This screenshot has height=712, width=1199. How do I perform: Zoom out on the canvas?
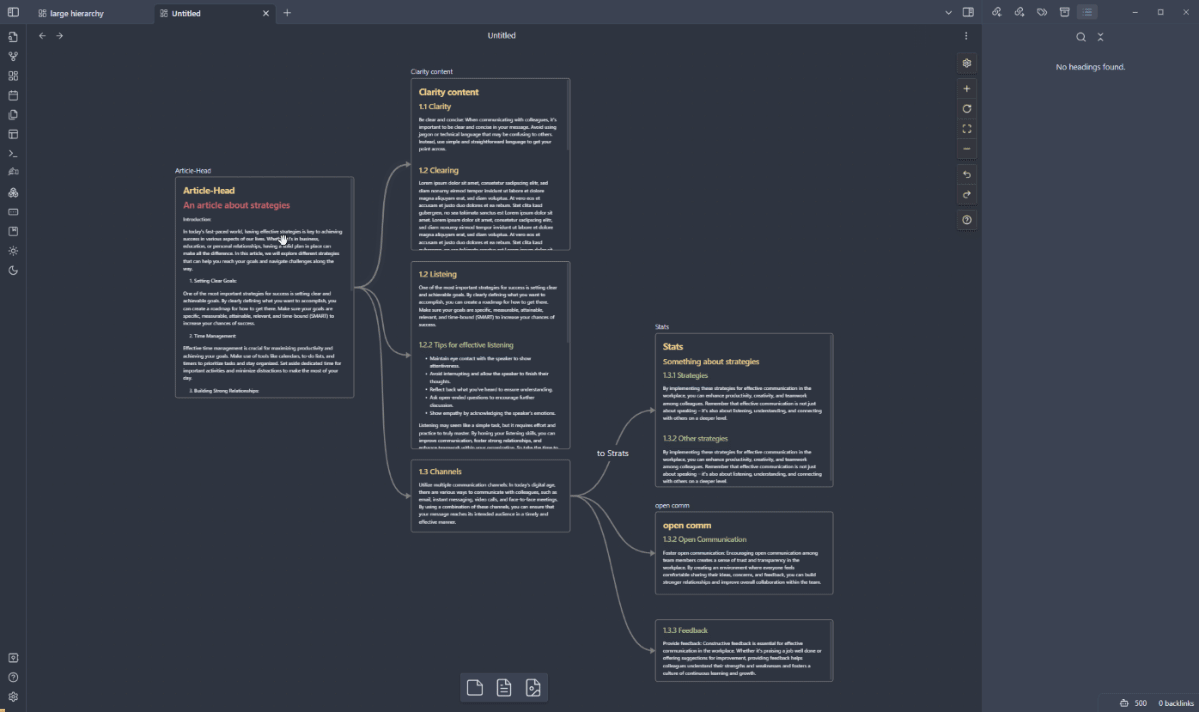click(x=967, y=149)
